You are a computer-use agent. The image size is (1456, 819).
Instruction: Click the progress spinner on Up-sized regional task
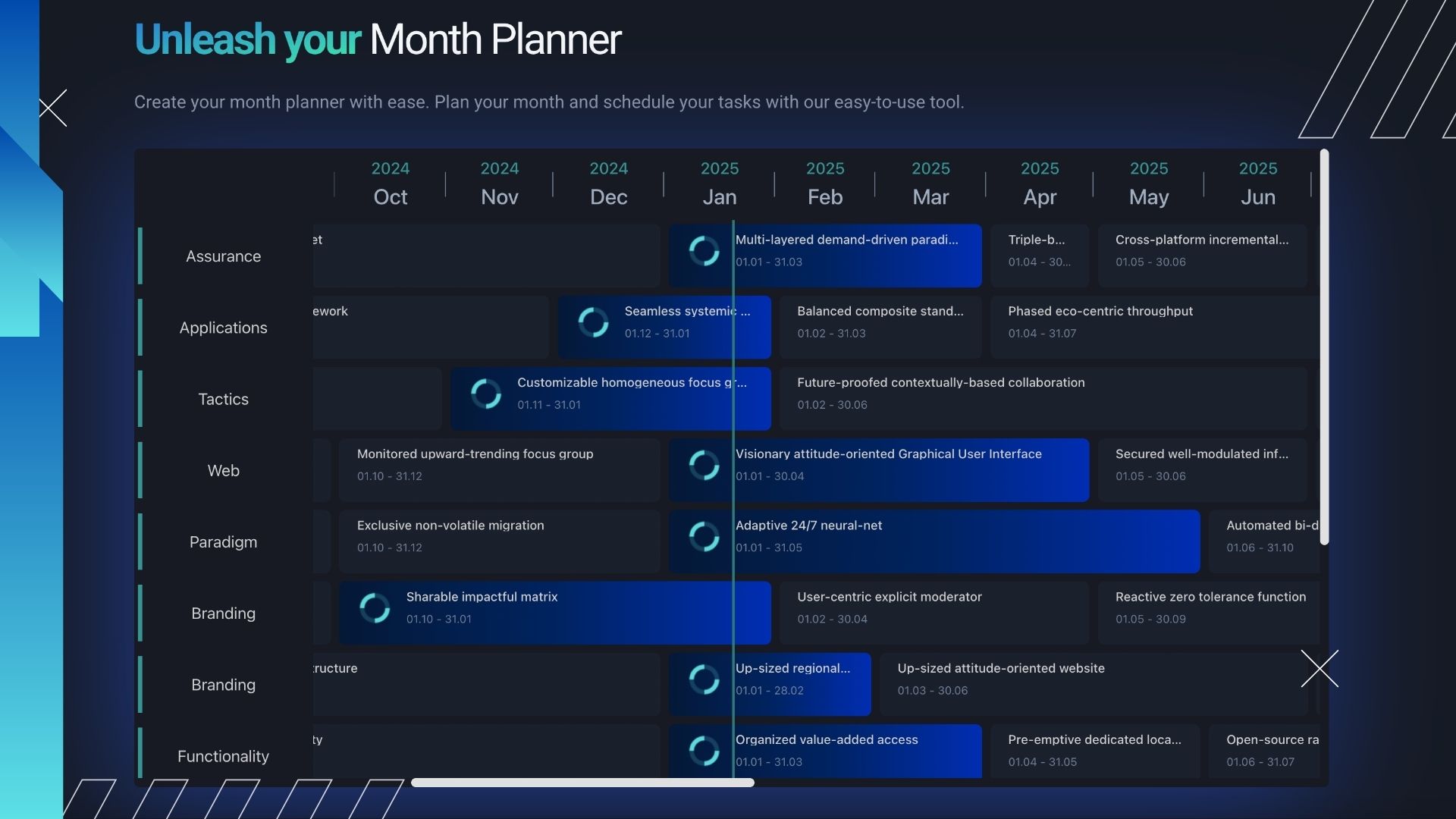tap(704, 679)
